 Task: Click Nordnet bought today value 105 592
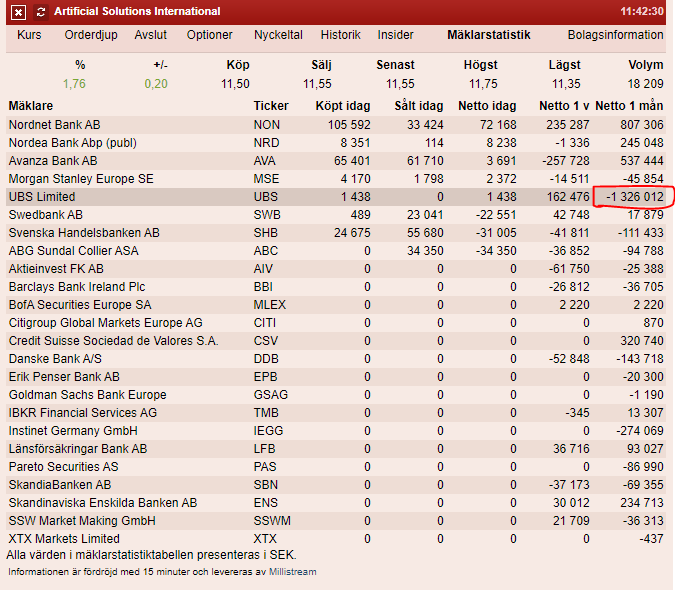(349, 125)
